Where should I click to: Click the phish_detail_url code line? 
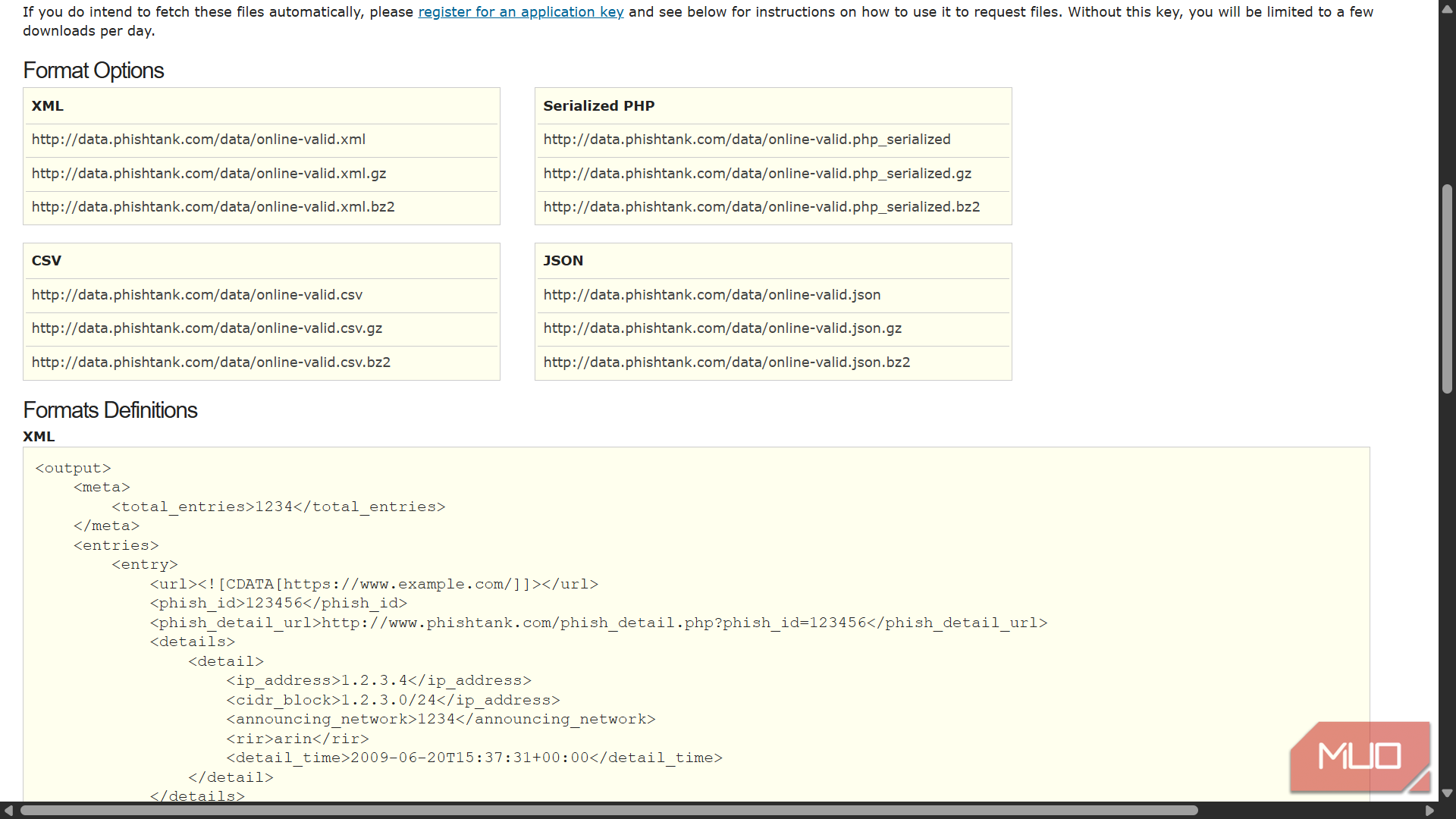pos(598,623)
